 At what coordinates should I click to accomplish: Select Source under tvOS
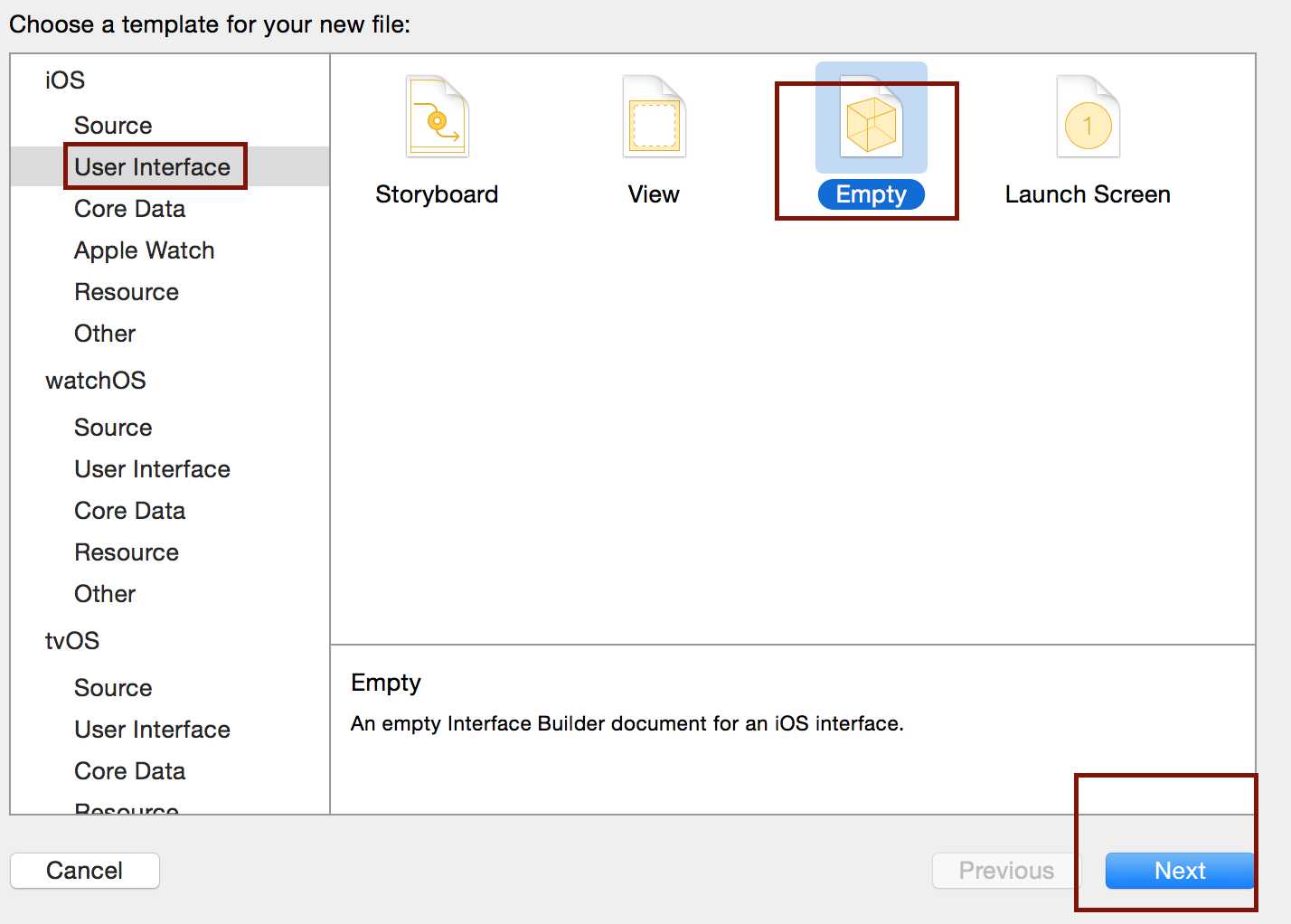tap(113, 688)
